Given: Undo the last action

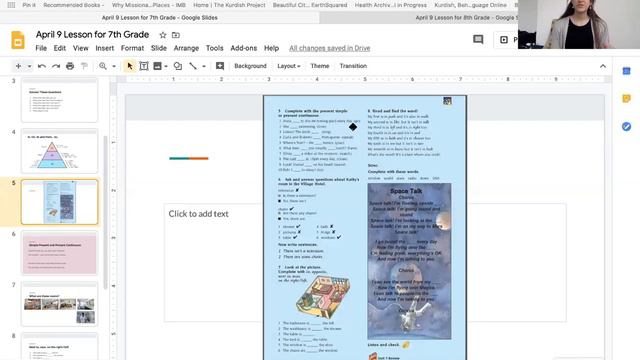Looking at the screenshot, I should pyautogui.click(x=42, y=66).
